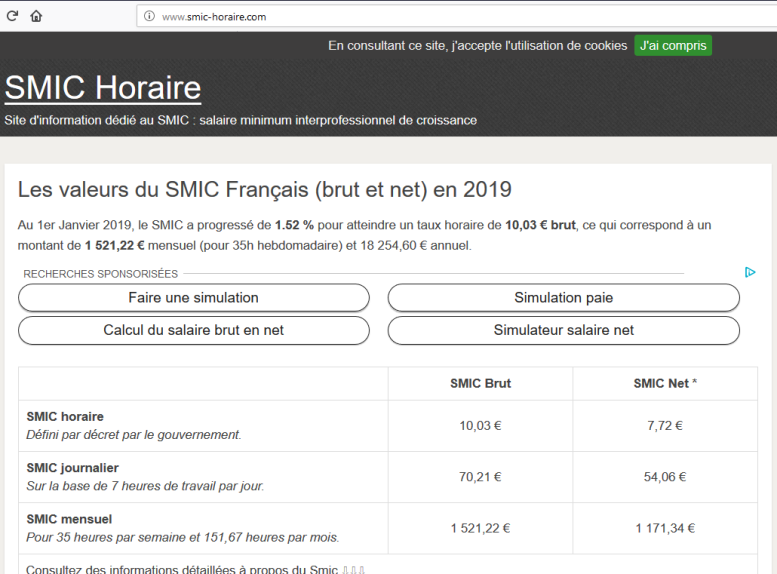Click Calcul du salaire brut en net
The width and height of the screenshot is (777, 574).
(x=194, y=330)
